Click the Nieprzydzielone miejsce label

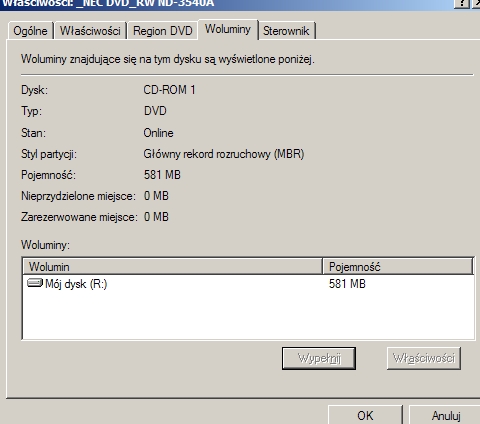pyautogui.click(x=78, y=196)
